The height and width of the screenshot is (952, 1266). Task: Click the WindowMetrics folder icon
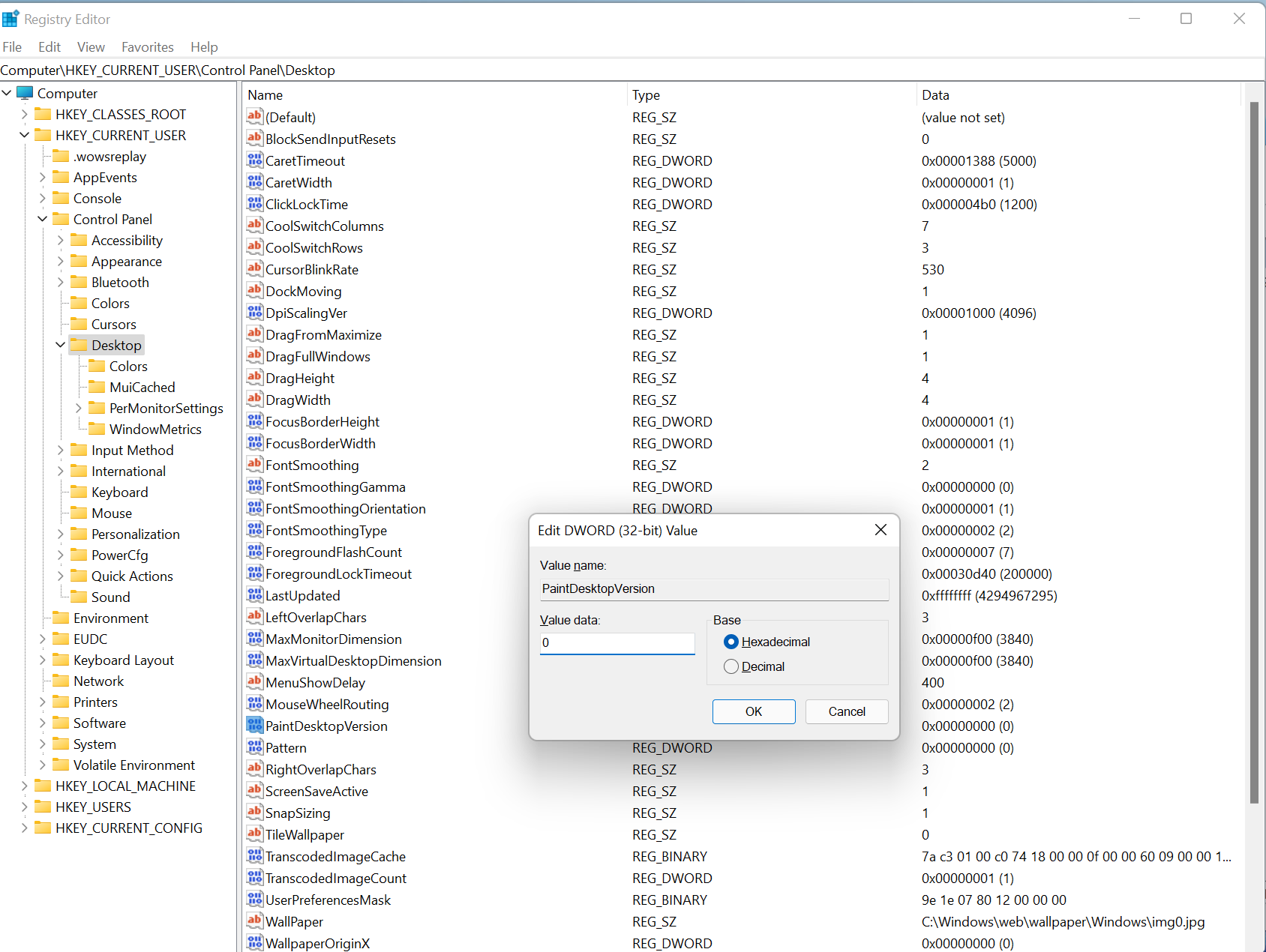97,429
